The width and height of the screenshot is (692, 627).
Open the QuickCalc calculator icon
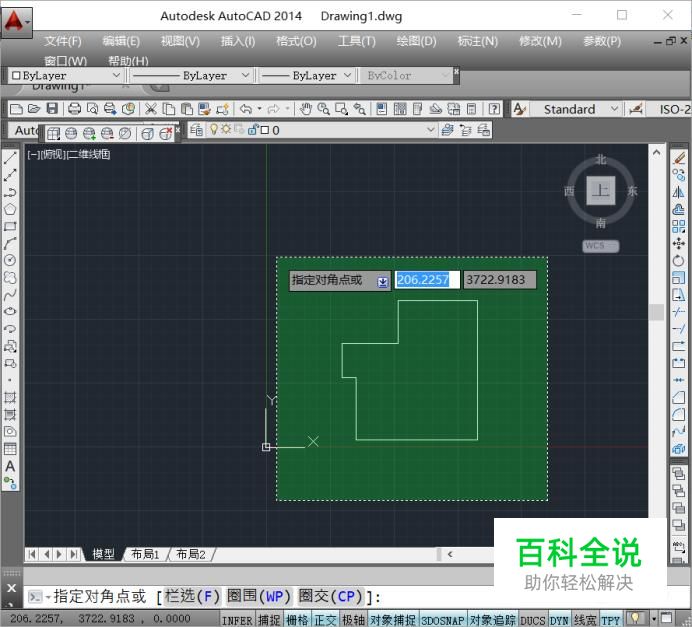point(471,109)
